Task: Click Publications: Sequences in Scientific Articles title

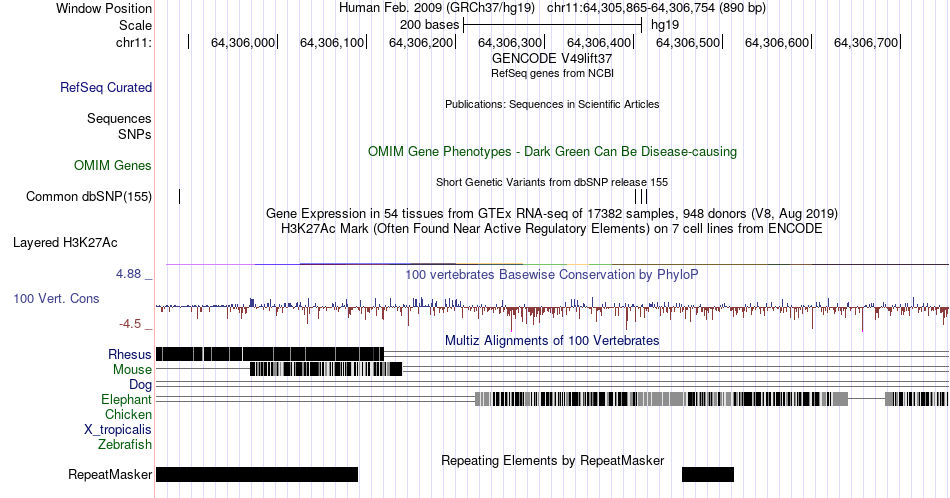Action: tap(552, 104)
